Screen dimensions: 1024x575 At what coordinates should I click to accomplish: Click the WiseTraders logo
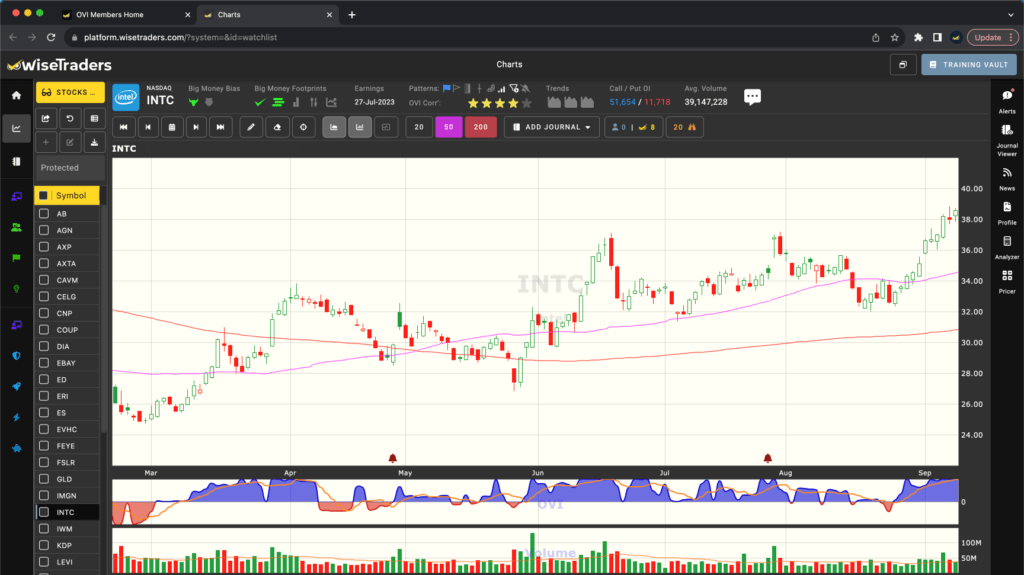pyautogui.click(x=59, y=65)
